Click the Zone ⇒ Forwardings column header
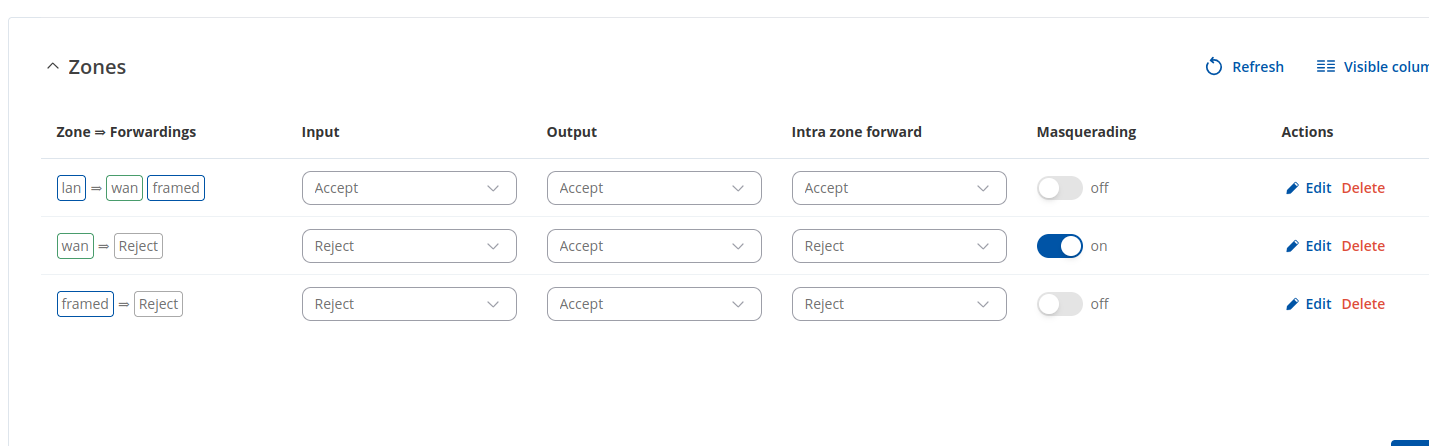Image resolution: width=1429 pixels, height=446 pixels. 126,132
